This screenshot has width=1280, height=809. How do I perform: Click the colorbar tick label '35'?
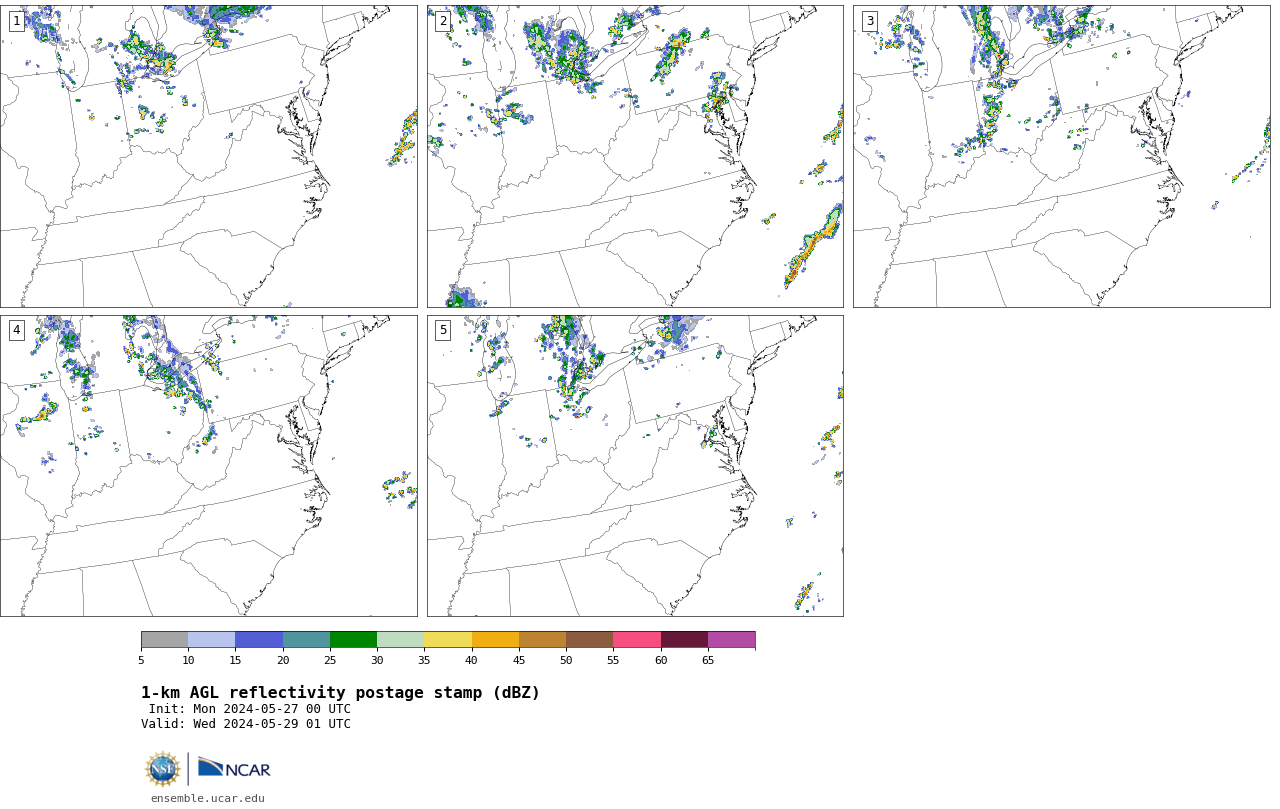[424, 660]
